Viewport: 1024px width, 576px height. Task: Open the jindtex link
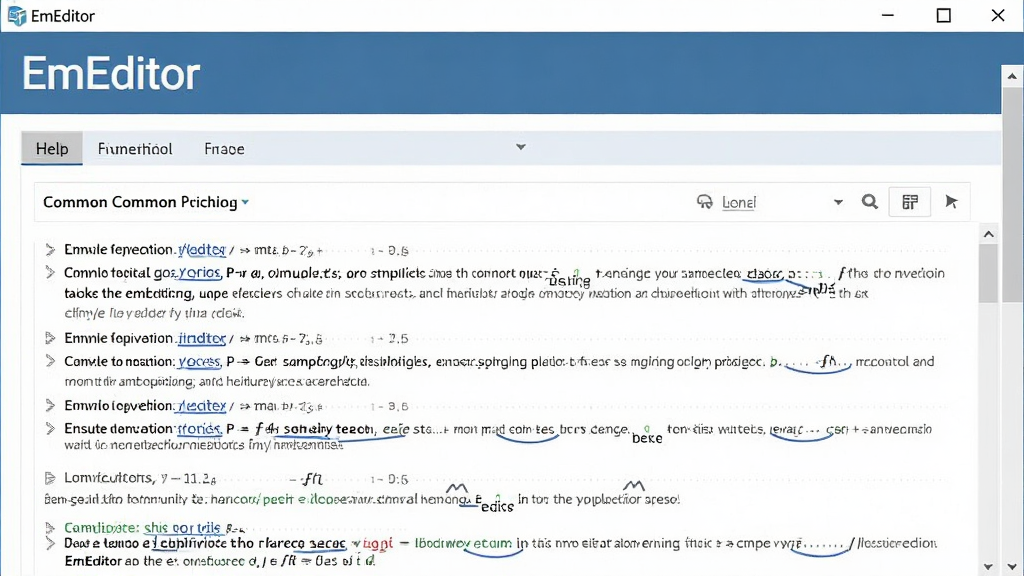point(202,338)
